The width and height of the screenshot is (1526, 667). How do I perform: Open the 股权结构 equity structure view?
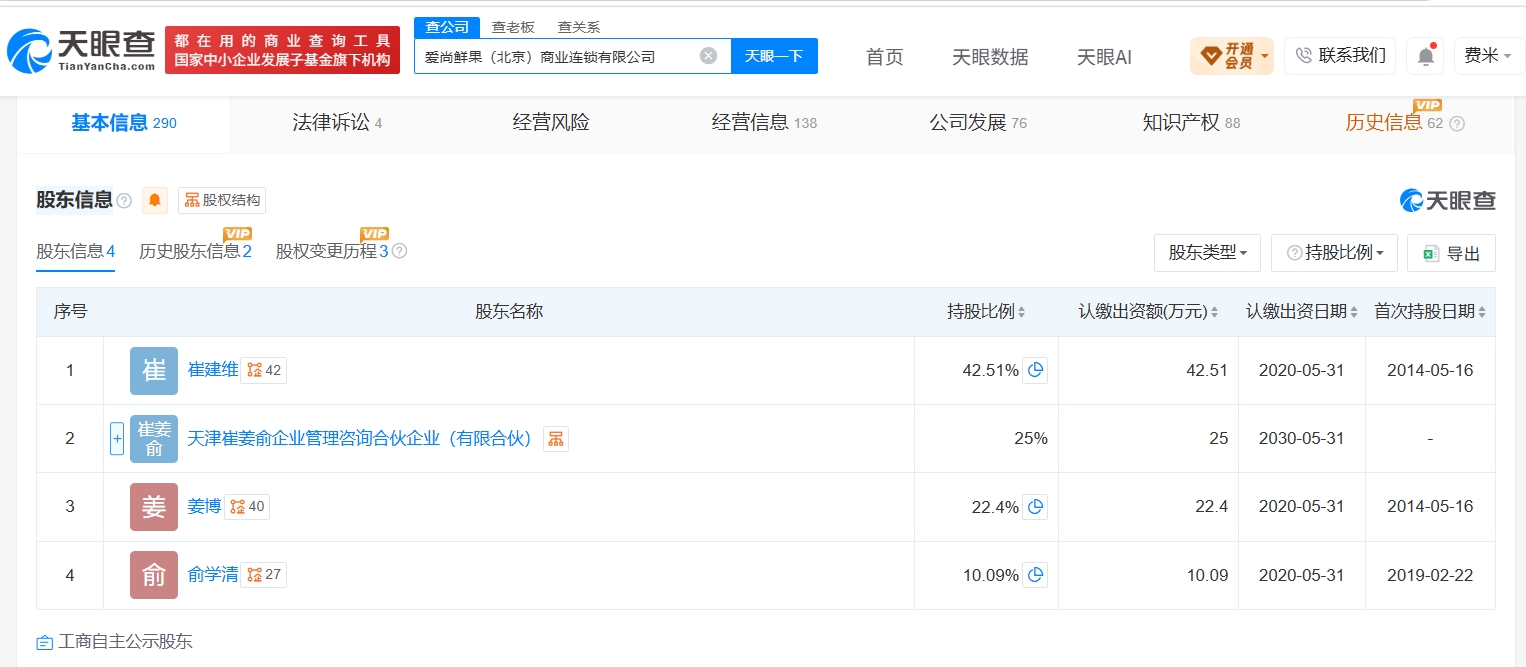[x=222, y=200]
